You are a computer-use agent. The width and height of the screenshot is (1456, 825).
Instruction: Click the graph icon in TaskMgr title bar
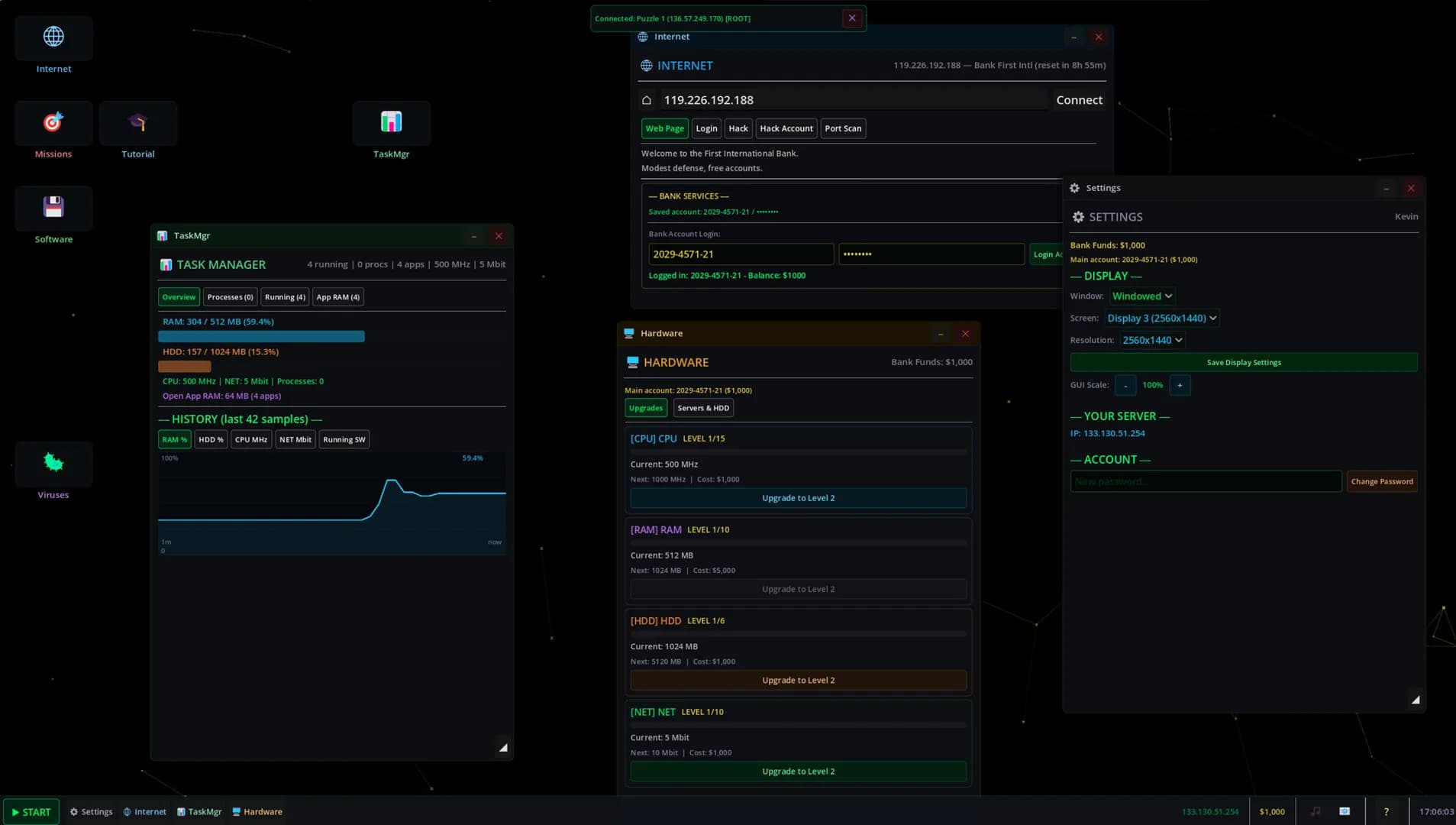pyautogui.click(x=163, y=236)
